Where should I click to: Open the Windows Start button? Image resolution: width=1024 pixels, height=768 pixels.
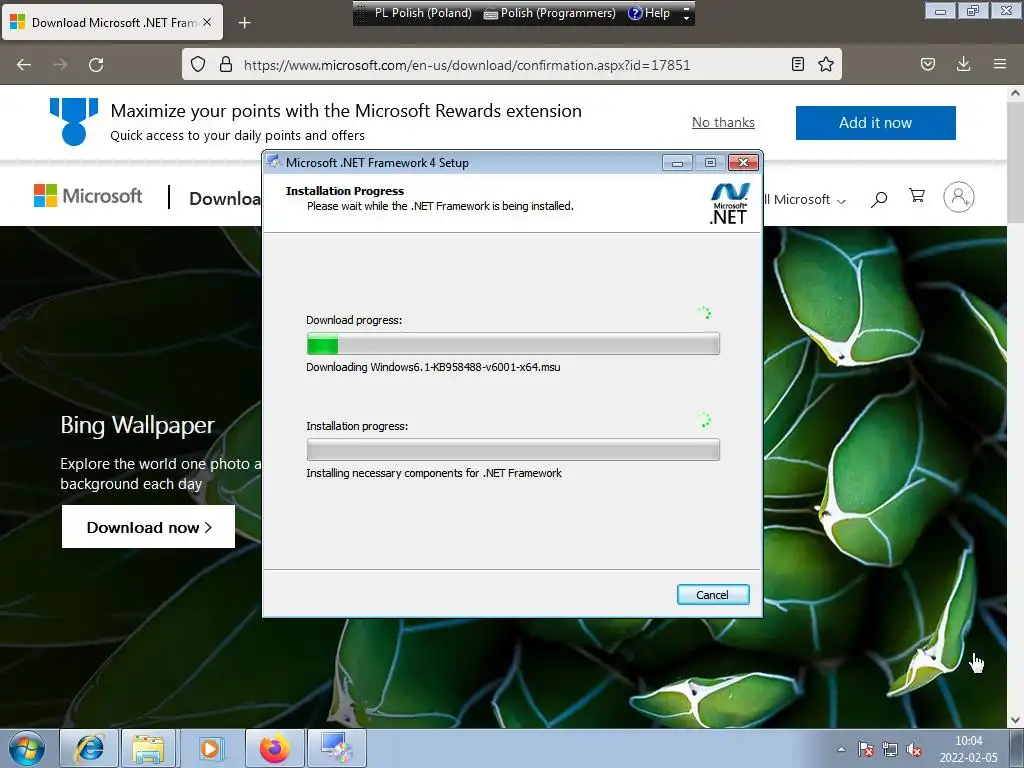pyautogui.click(x=27, y=748)
